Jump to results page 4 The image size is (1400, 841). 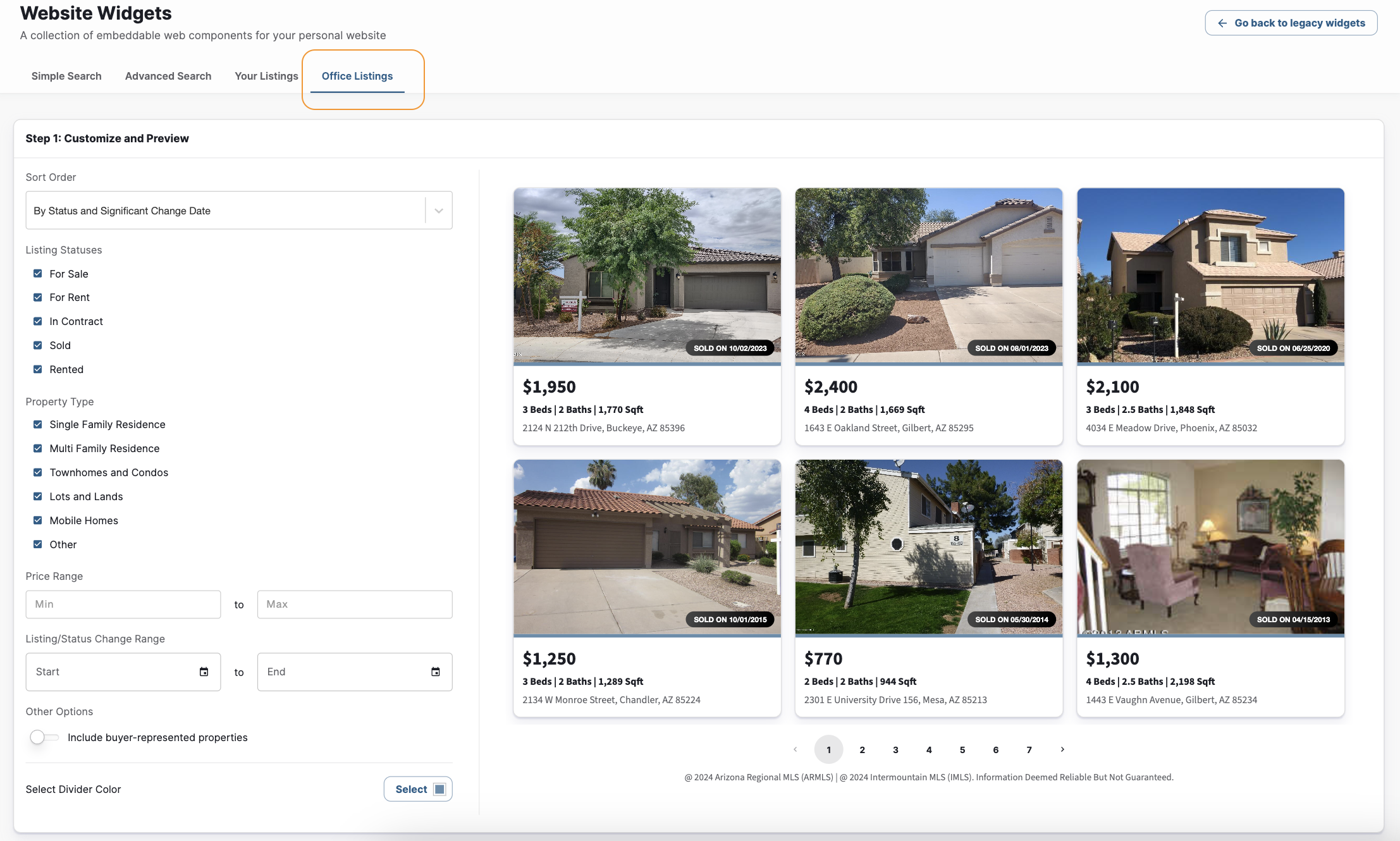(929, 750)
